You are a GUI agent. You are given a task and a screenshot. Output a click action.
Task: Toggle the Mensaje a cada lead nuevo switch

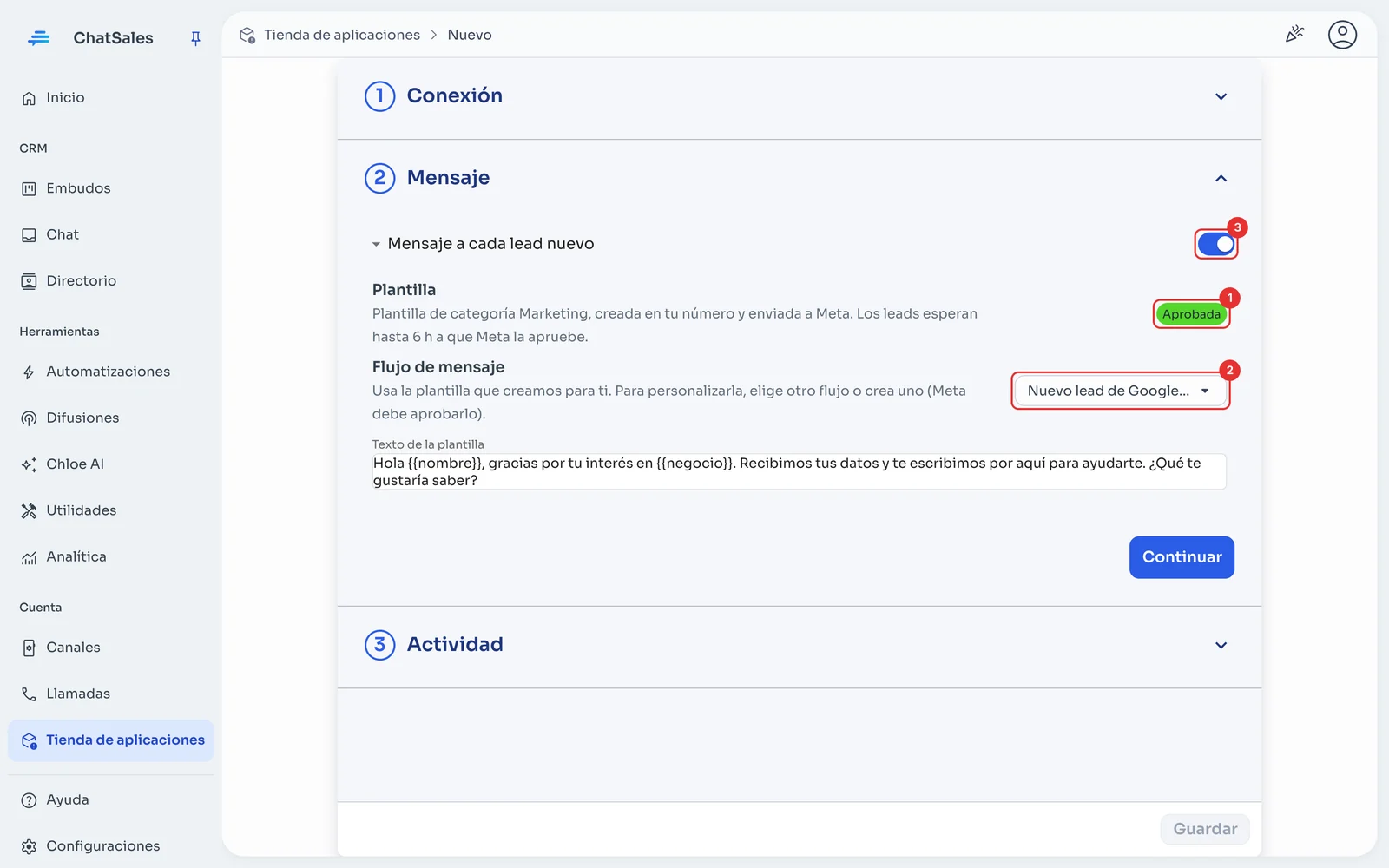point(1215,244)
